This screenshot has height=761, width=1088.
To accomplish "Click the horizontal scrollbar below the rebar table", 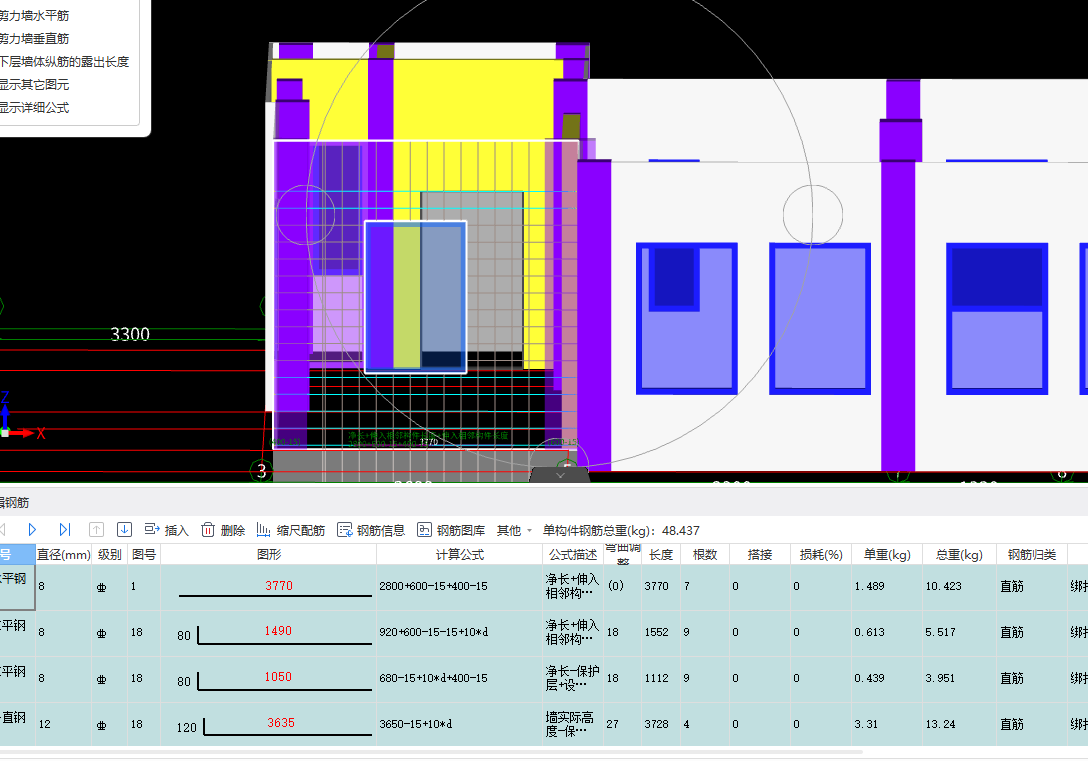I will pos(430,751).
